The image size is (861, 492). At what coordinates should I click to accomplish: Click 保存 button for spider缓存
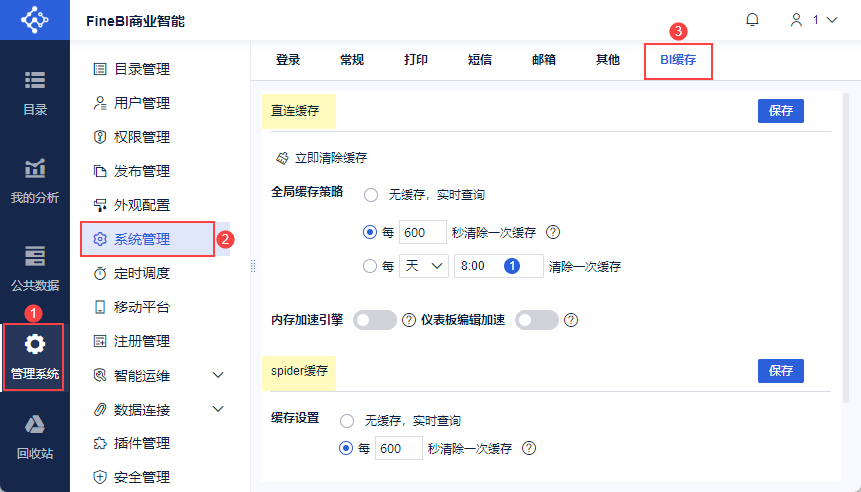(x=780, y=371)
